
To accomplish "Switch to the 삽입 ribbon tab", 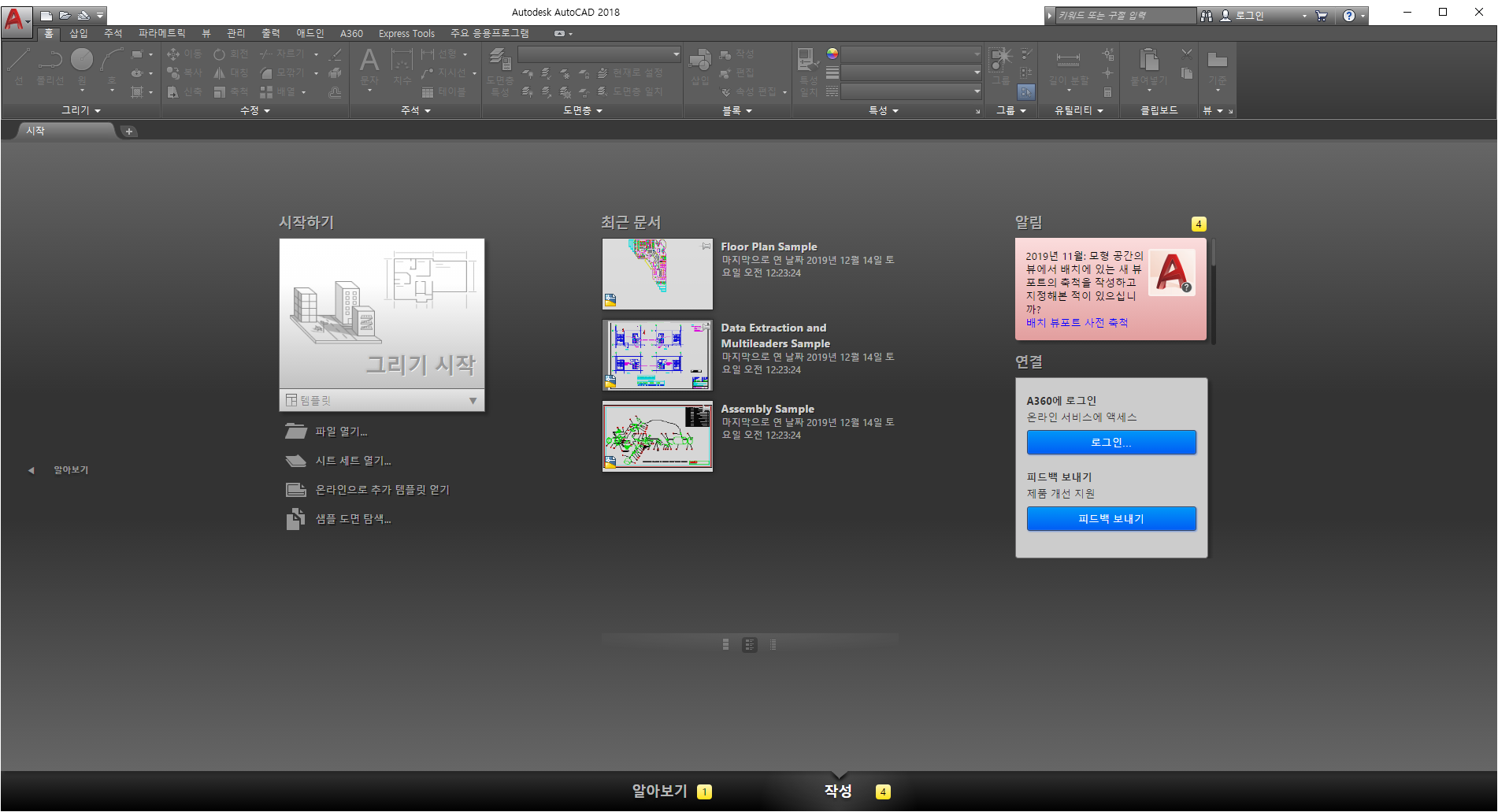I will [x=79, y=33].
